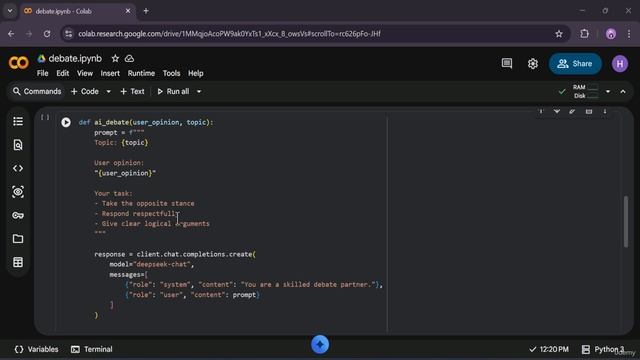The height and width of the screenshot is (360, 640).
Task: Open the RAM/Disk runtime dropdown arrow
Action: [608, 91]
